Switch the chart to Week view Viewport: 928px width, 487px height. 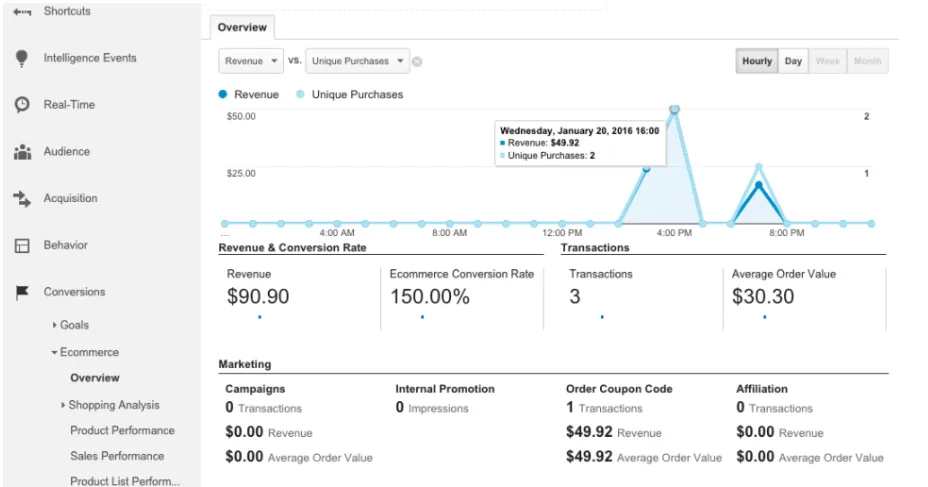tap(827, 61)
